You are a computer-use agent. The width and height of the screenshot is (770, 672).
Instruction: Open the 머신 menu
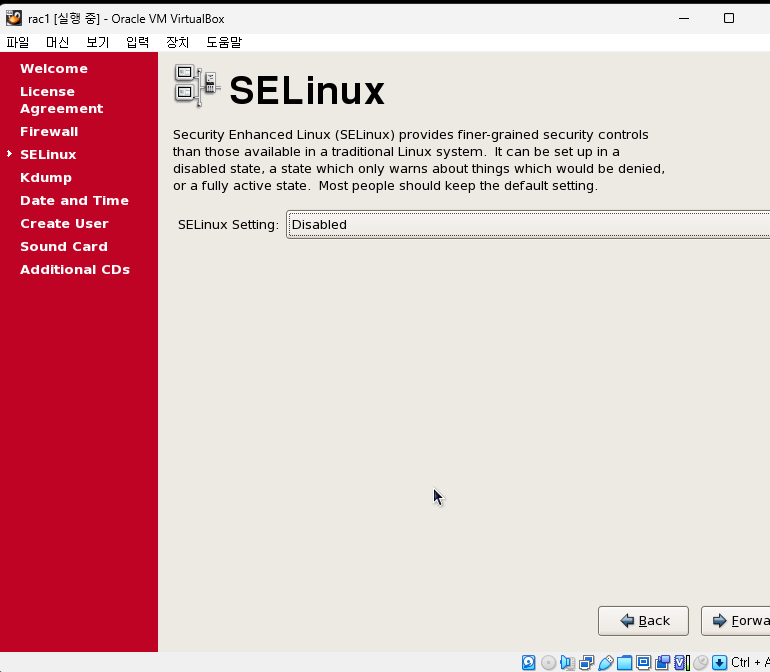point(57,42)
